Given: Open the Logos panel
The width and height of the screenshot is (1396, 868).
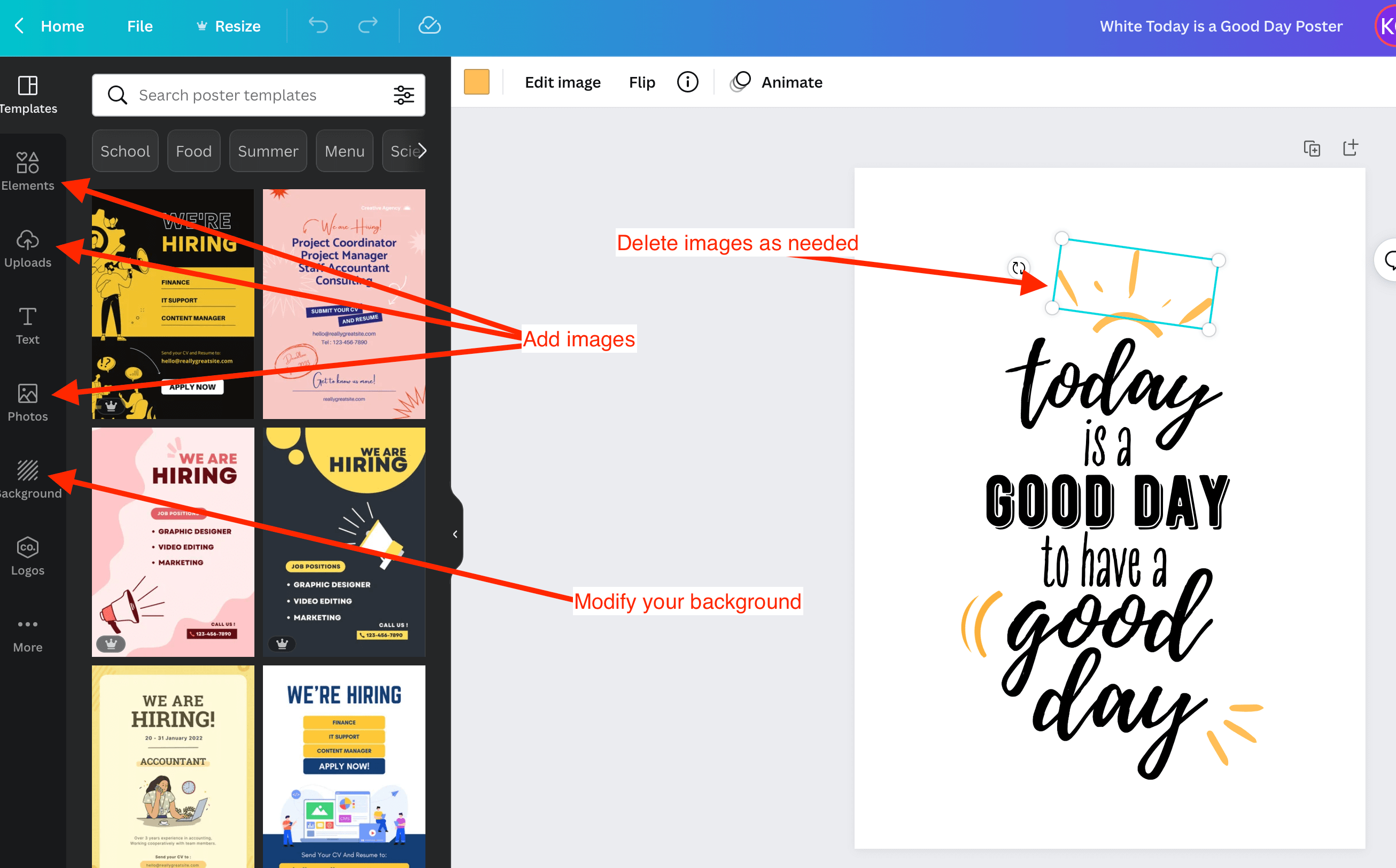Looking at the screenshot, I should (x=28, y=556).
